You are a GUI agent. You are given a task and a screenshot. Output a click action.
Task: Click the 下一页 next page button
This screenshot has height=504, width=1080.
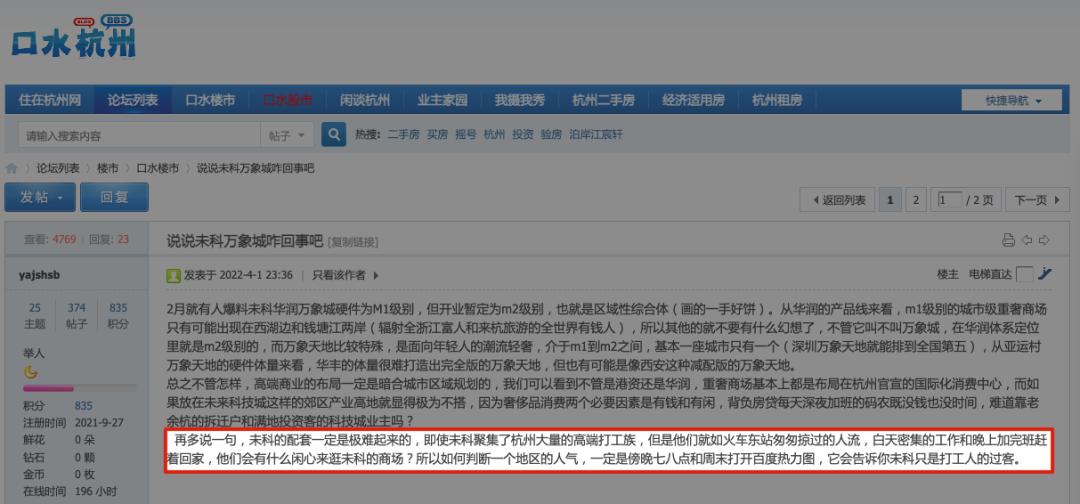(1037, 200)
